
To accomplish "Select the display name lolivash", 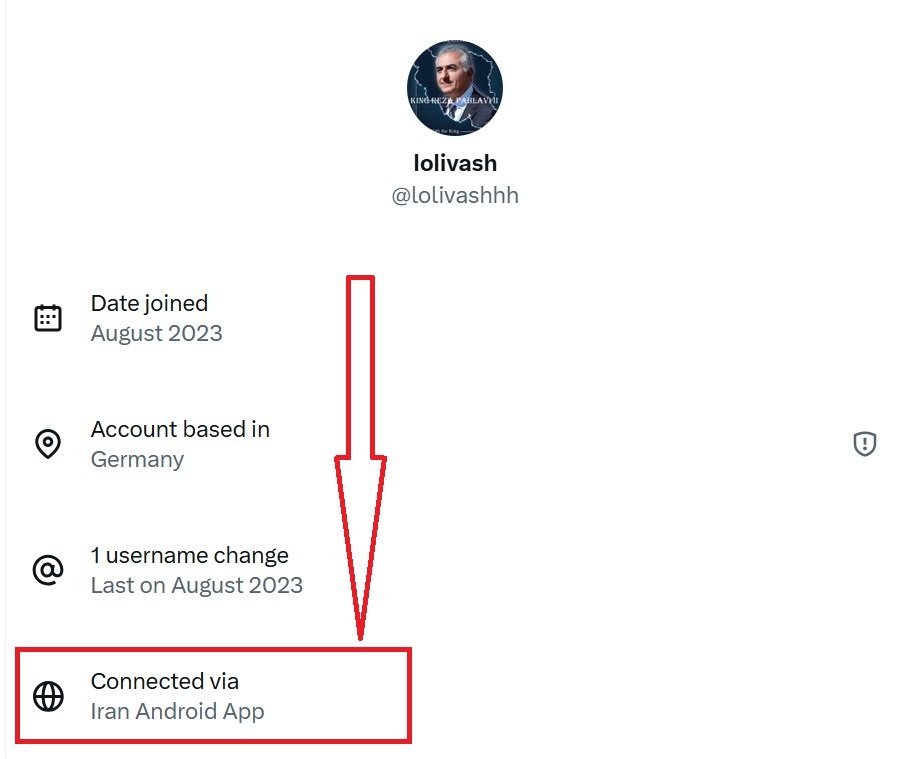I will pos(454,163).
